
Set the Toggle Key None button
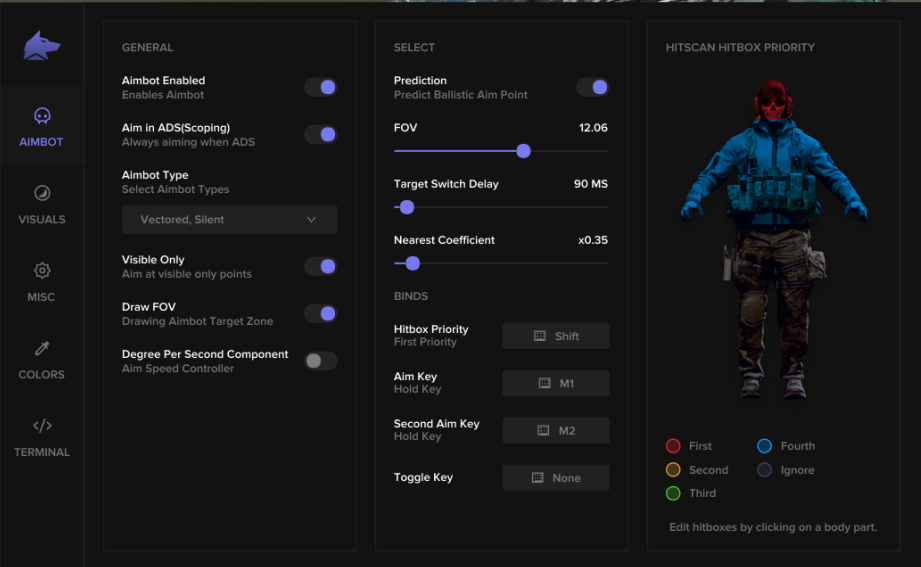pyautogui.click(x=556, y=478)
